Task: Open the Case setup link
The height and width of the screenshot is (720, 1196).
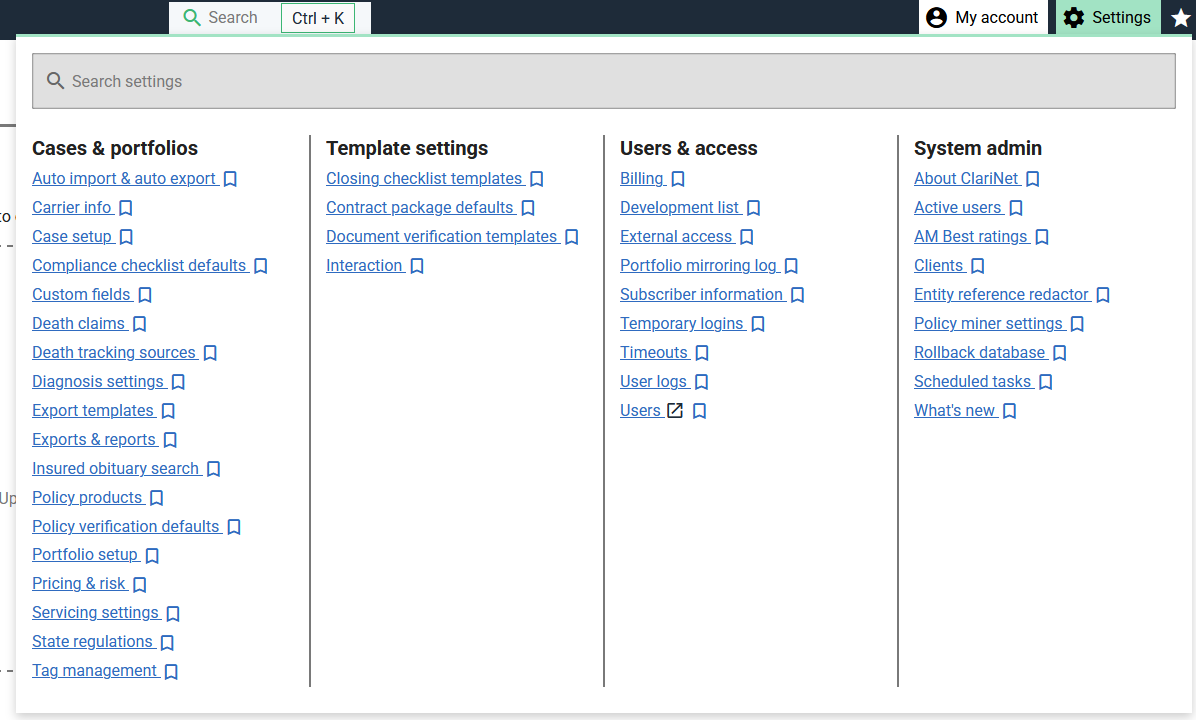Action: 72,236
